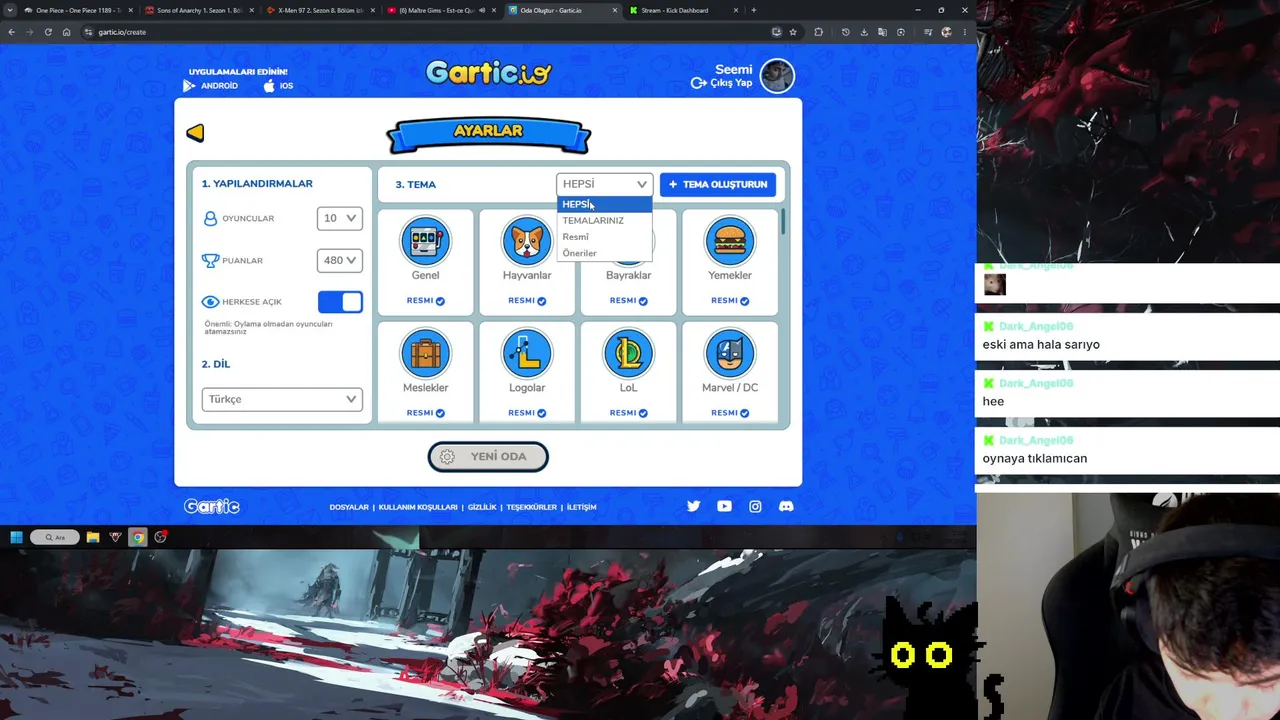Screen dimensions: 1280x720
Task: Select the LoL theme icon
Action: [628, 353]
